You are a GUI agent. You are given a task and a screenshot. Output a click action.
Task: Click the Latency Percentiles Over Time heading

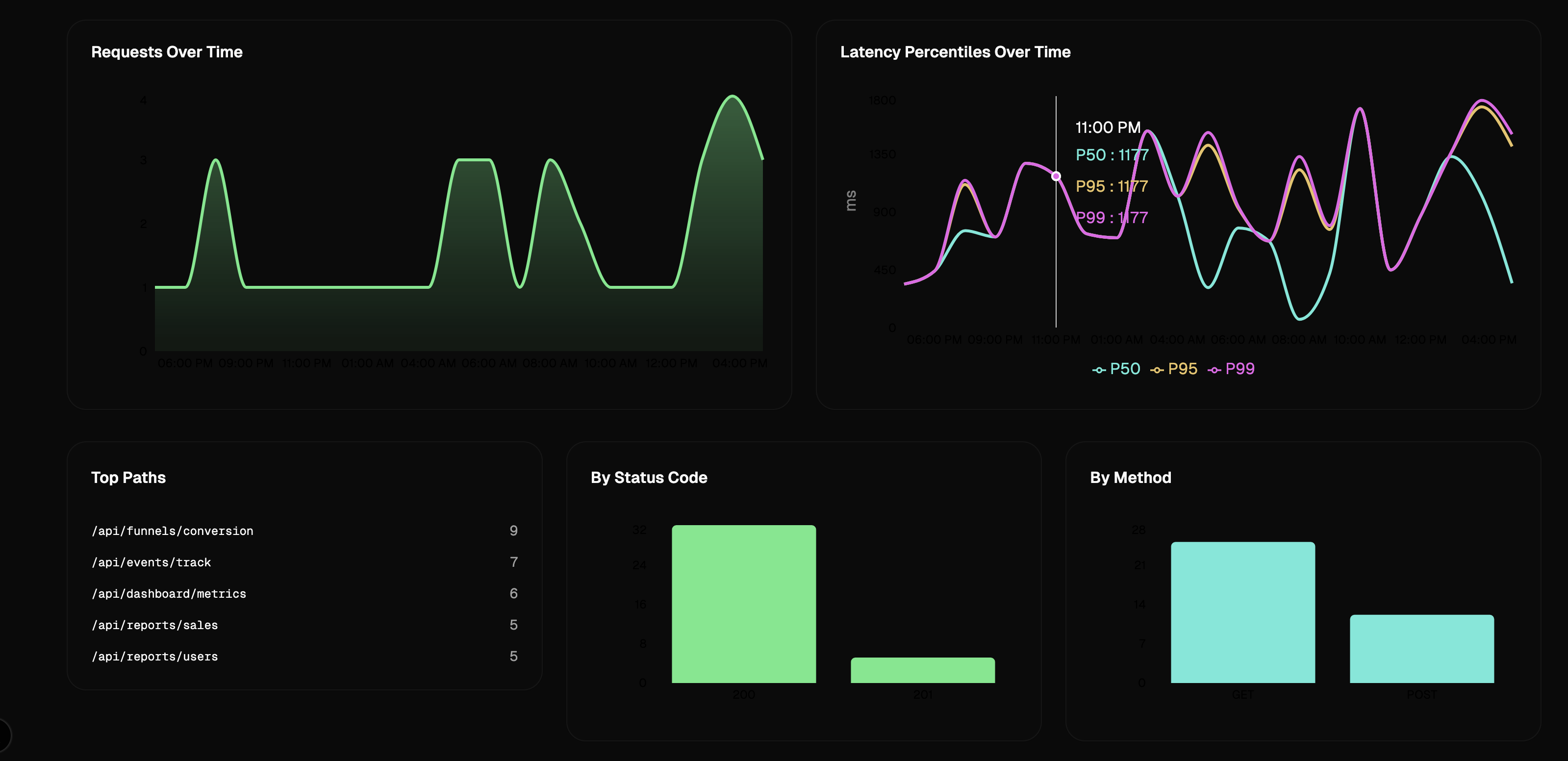tap(955, 52)
